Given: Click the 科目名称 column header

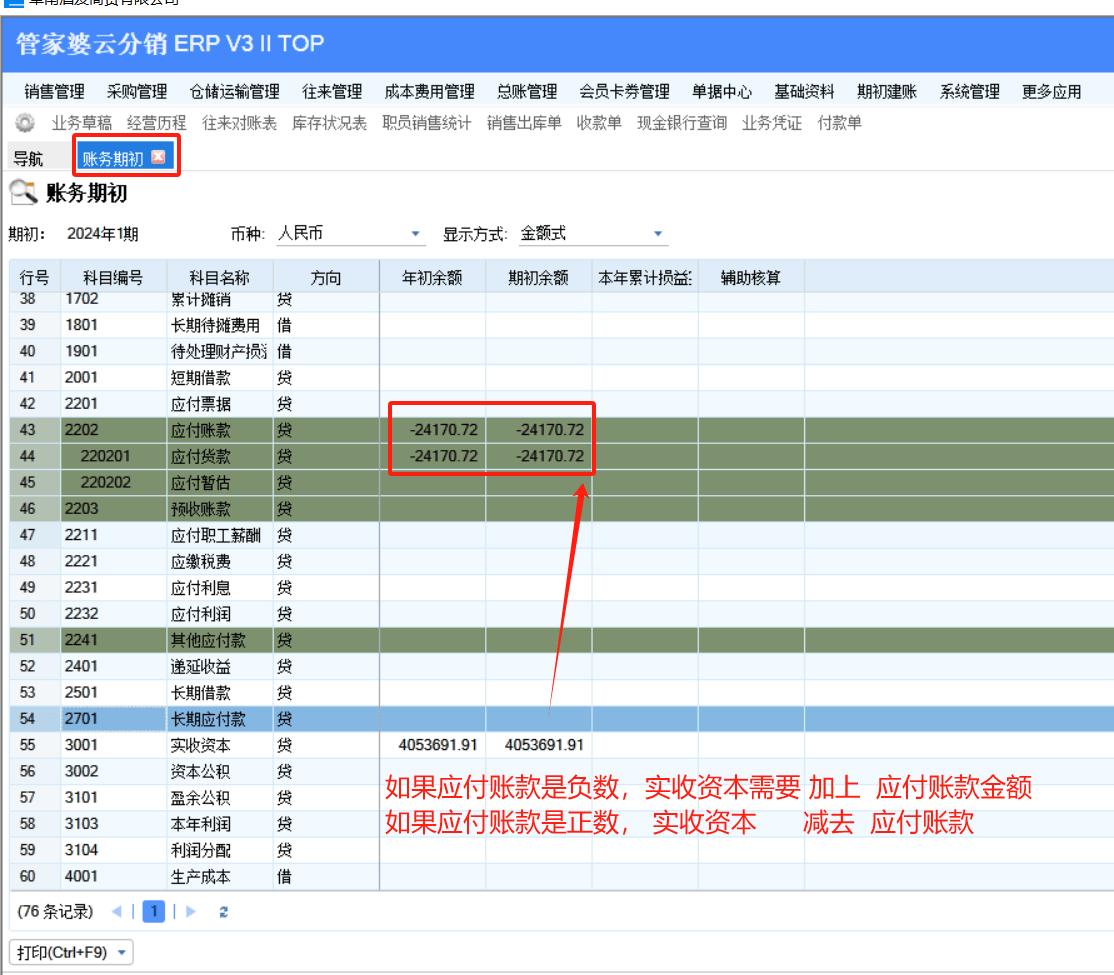Looking at the screenshot, I should point(220,277).
